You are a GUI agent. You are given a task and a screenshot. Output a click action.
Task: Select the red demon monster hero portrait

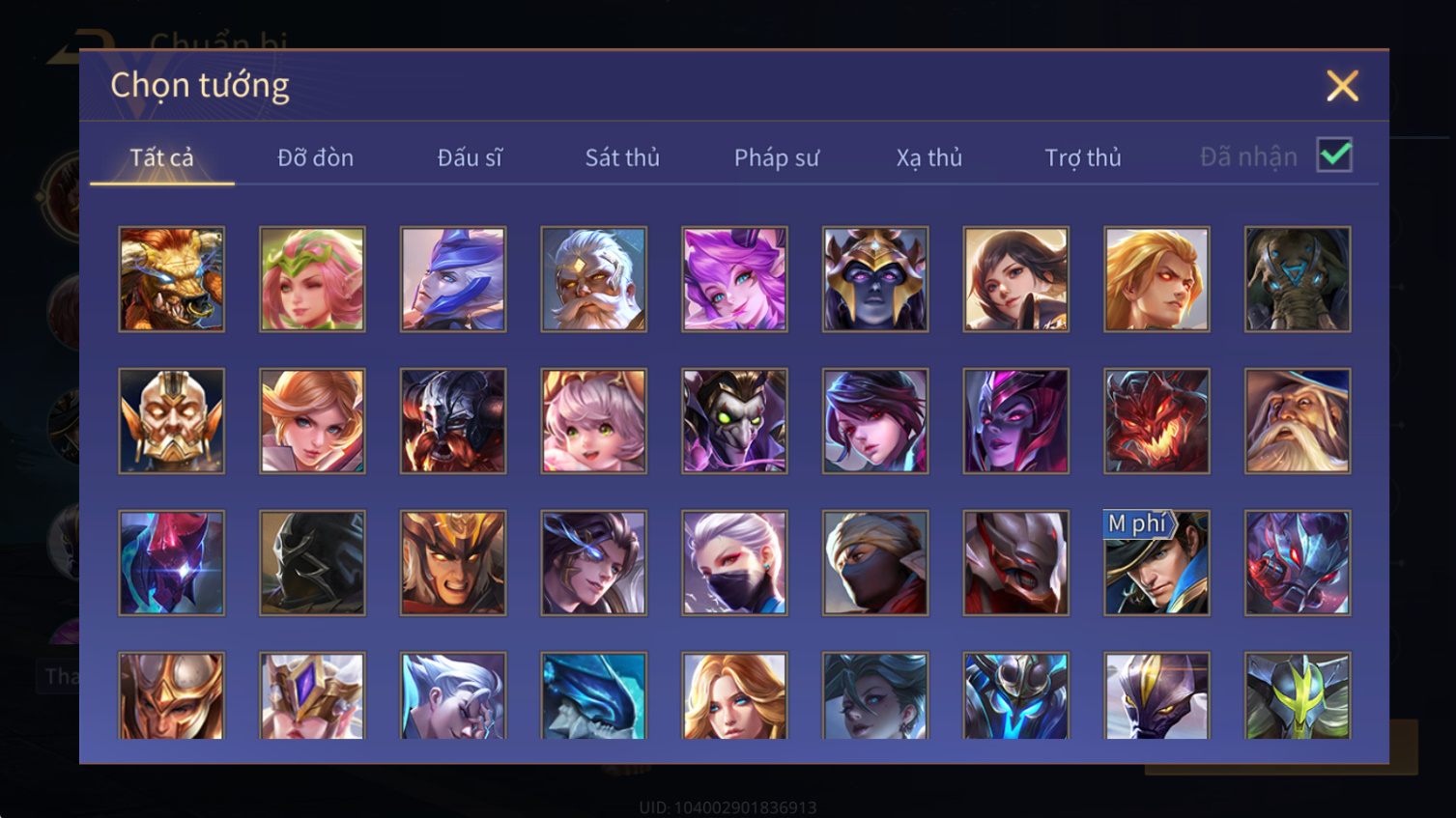[1156, 421]
